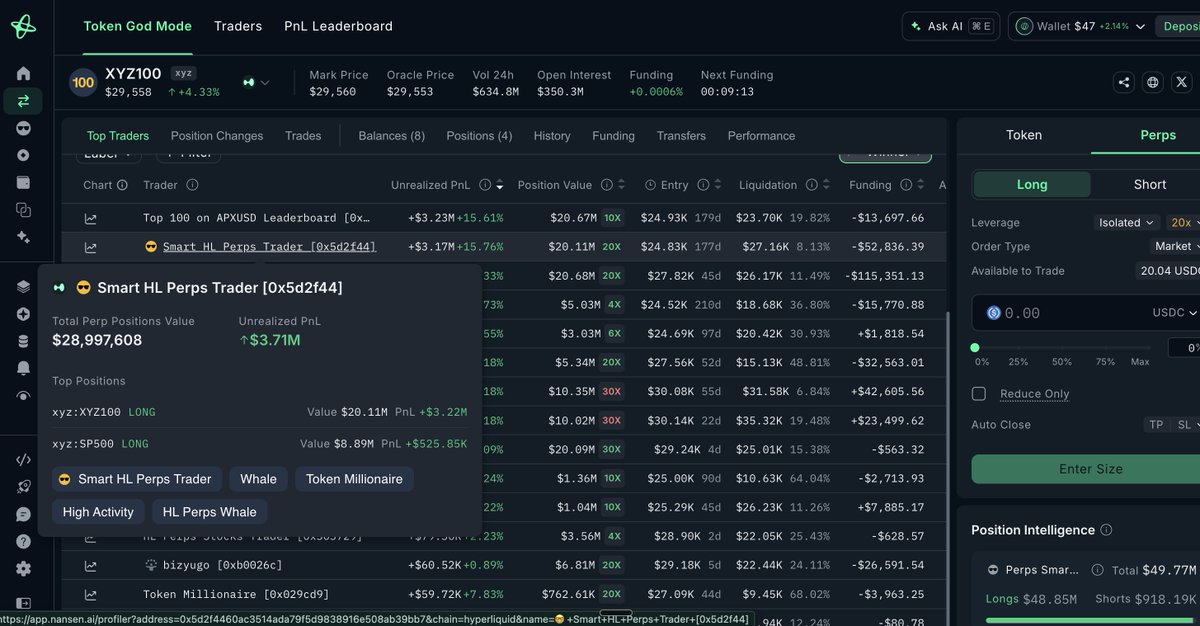Expand the exchange selector next to XYZ100
Image resolution: width=1200 pixels, height=626 pixels.
click(256, 83)
